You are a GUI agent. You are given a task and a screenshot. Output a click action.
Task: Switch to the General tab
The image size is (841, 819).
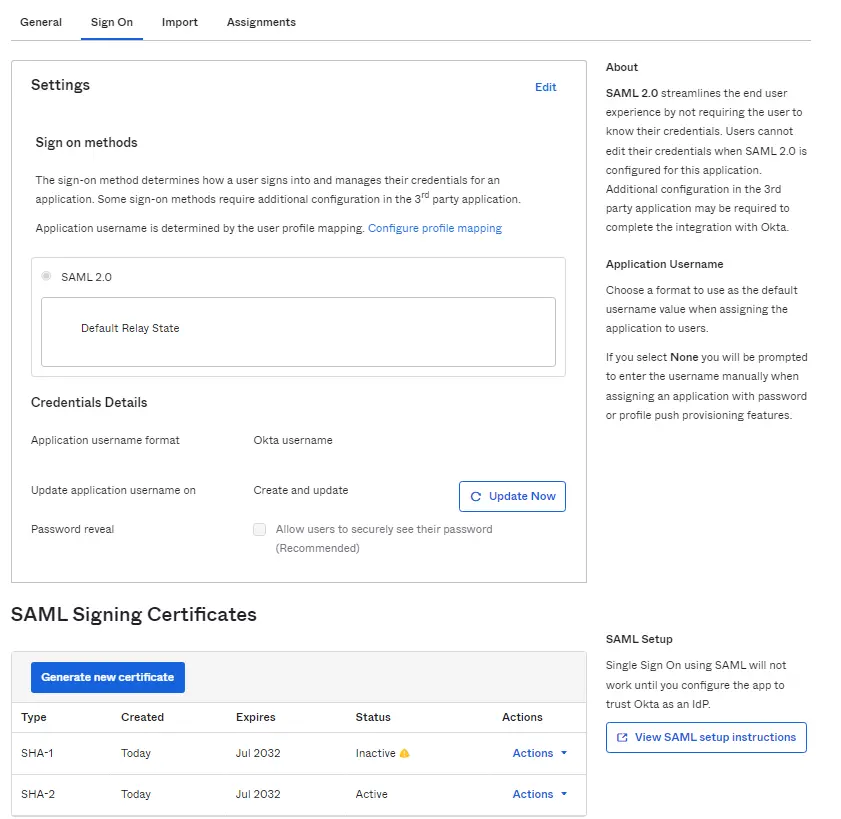41,22
